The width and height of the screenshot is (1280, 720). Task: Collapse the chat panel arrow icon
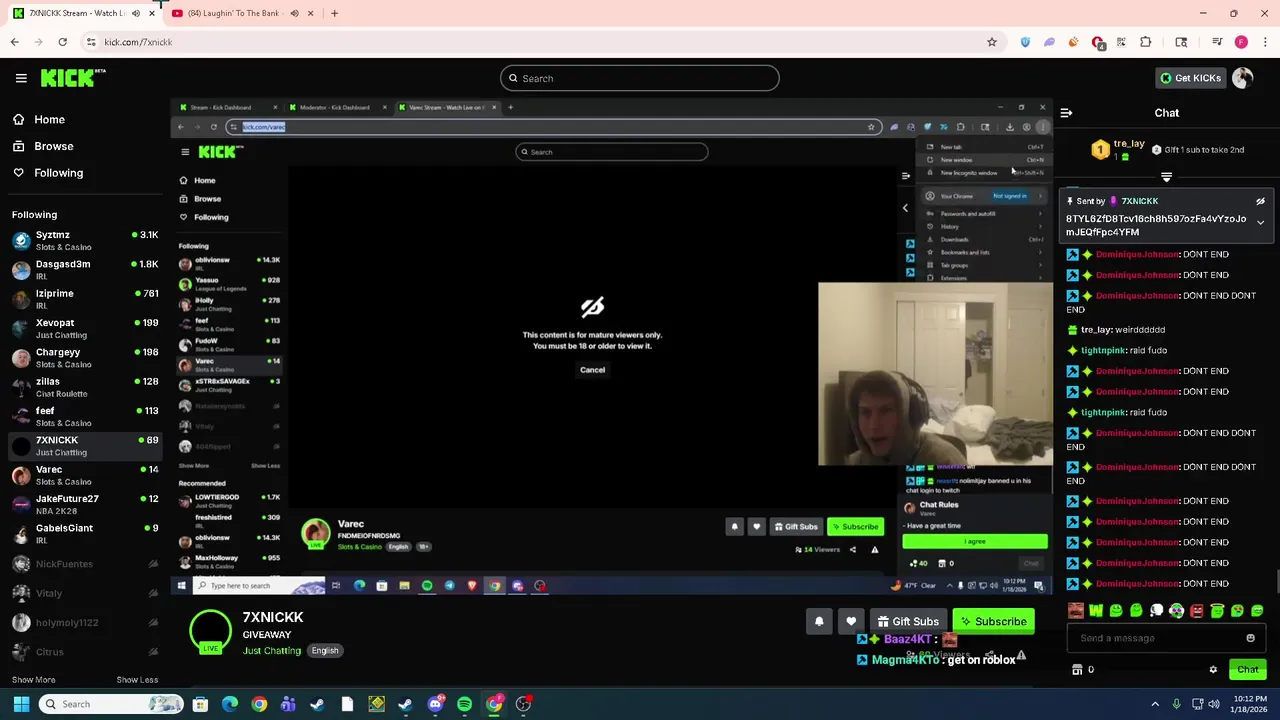(1066, 113)
